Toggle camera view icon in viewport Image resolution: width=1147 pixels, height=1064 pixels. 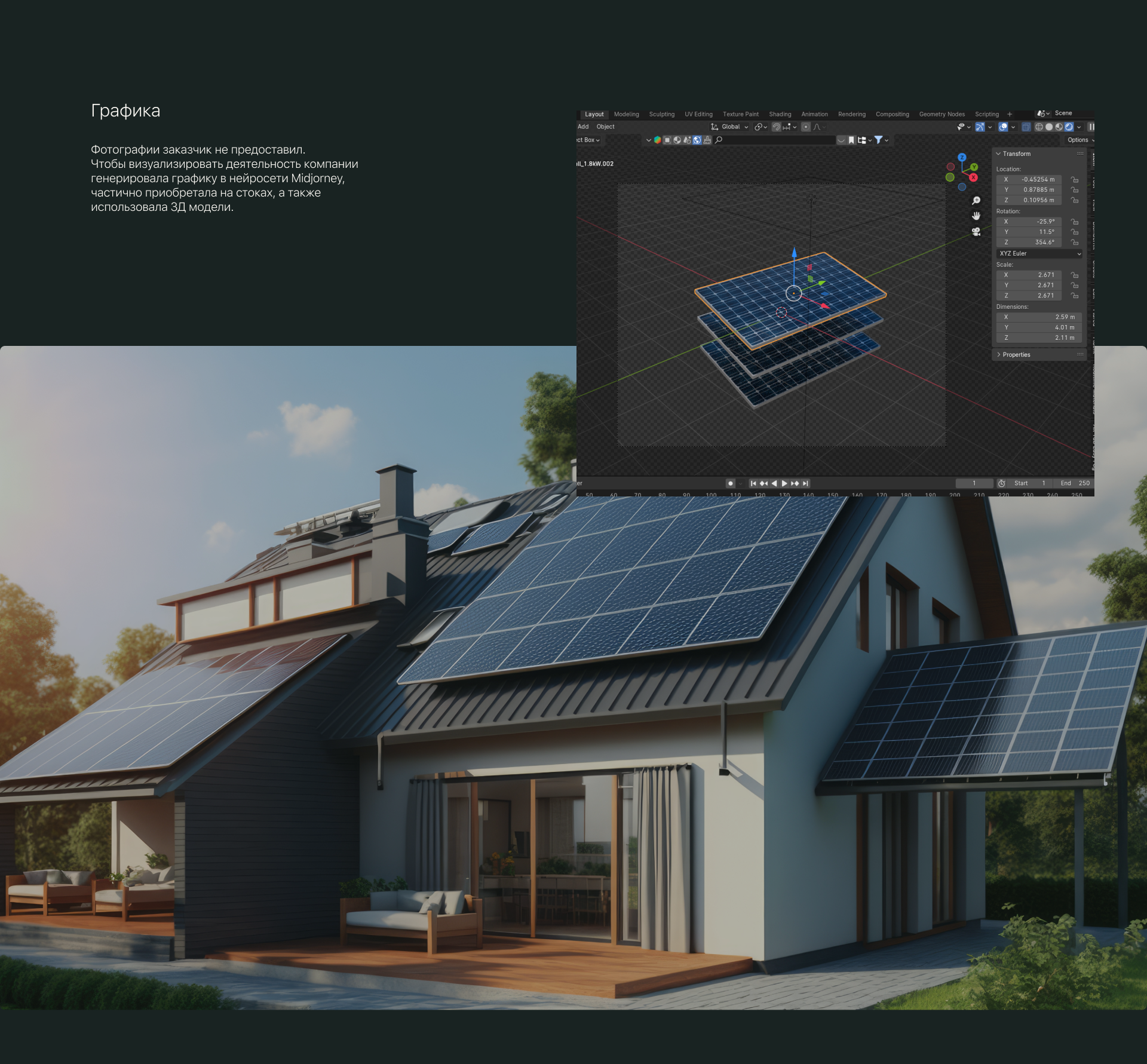[x=976, y=232]
